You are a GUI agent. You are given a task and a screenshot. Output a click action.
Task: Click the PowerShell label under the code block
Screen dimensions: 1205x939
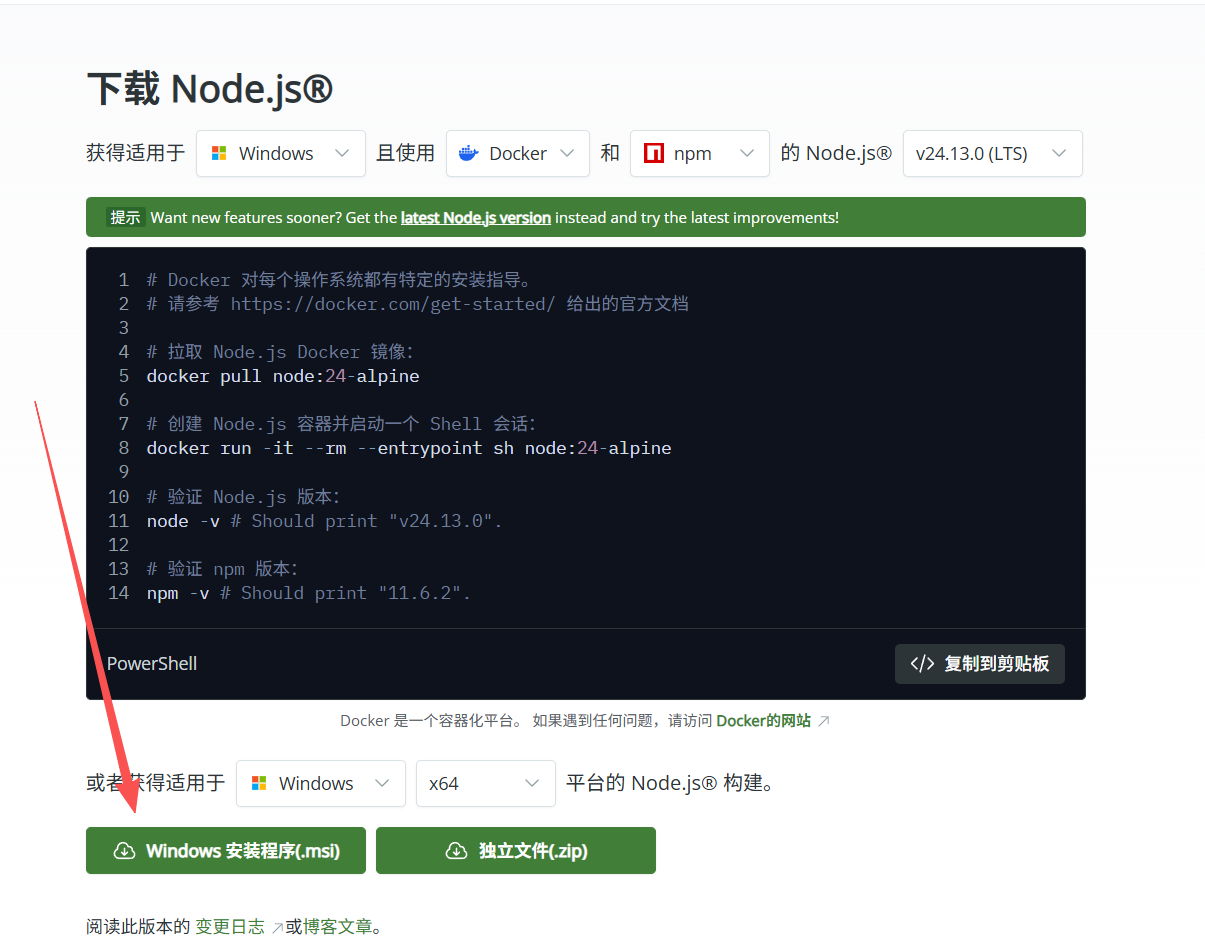[152, 664]
